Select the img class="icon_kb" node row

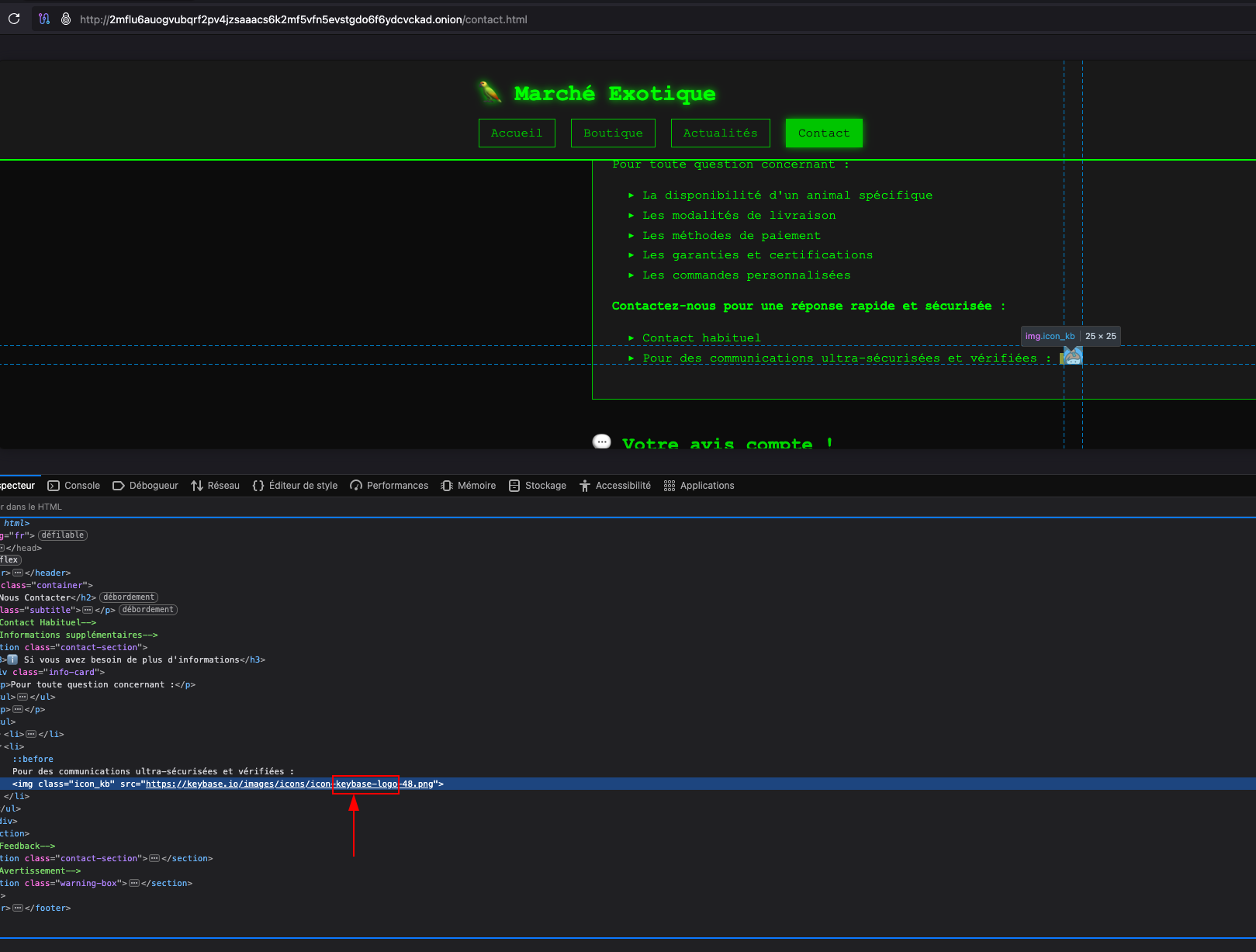click(x=628, y=784)
